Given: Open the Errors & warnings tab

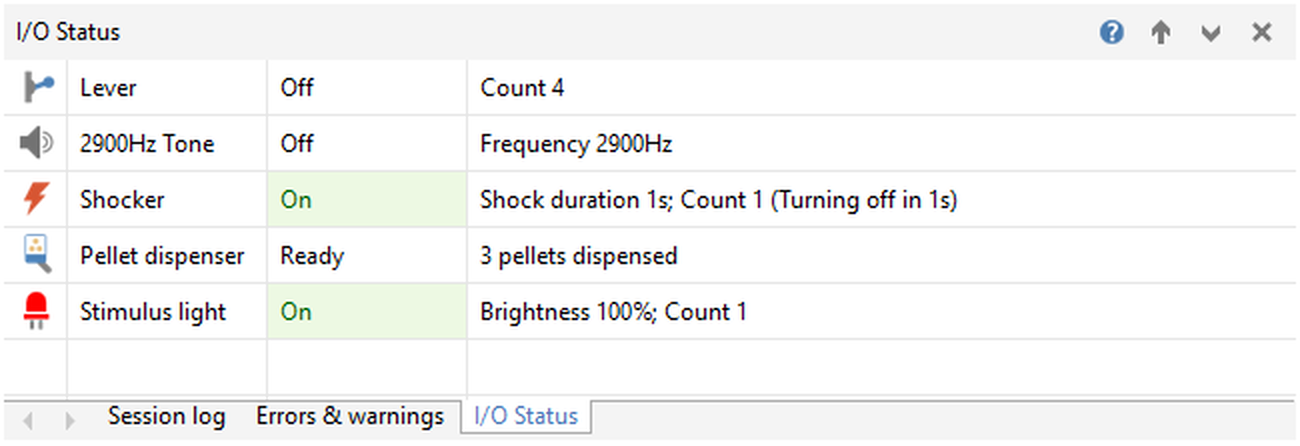Looking at the screenshot, I should point(350,416).
